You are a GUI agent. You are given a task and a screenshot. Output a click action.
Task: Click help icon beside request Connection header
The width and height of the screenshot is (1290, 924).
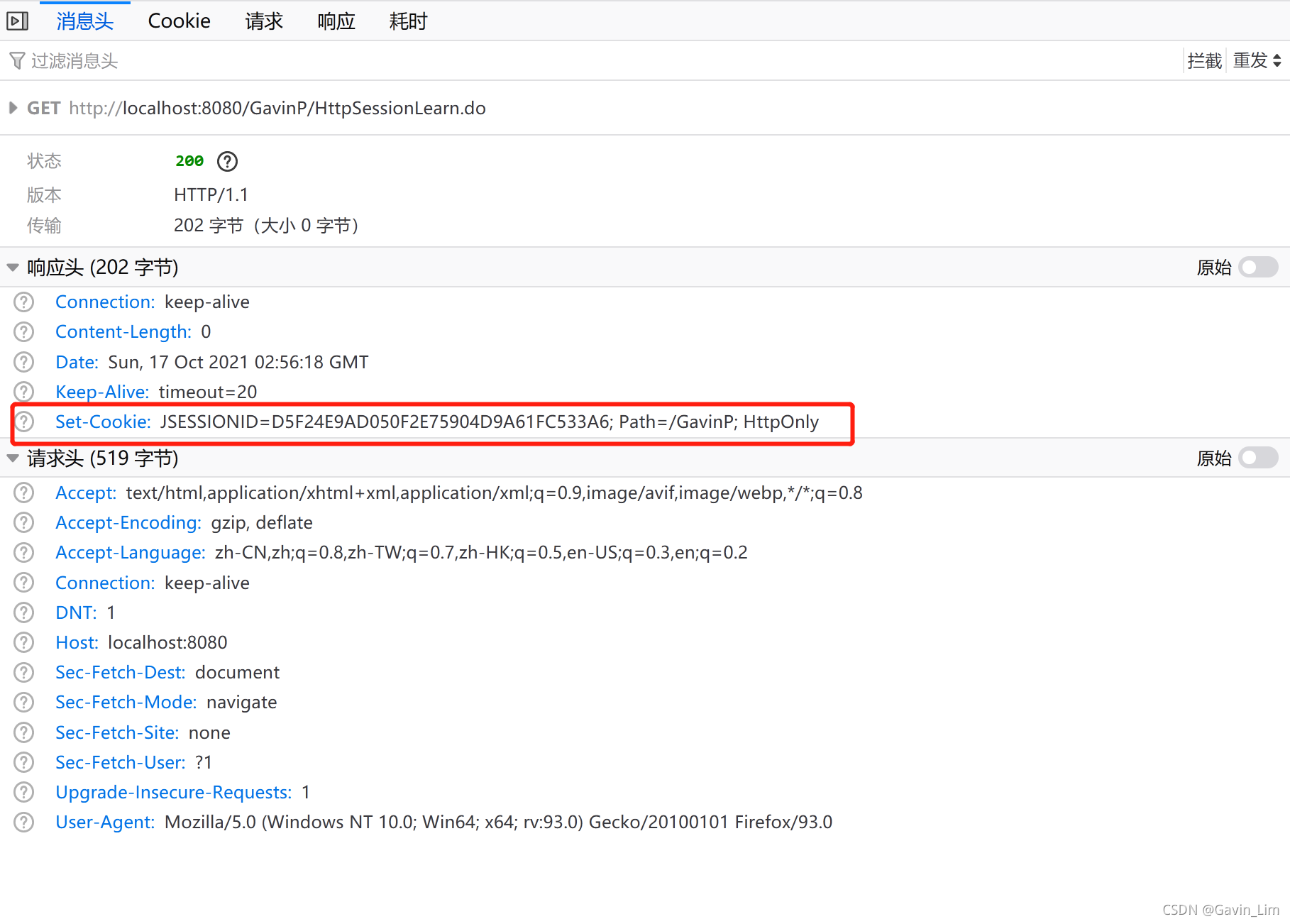click(x=24, y=583)
